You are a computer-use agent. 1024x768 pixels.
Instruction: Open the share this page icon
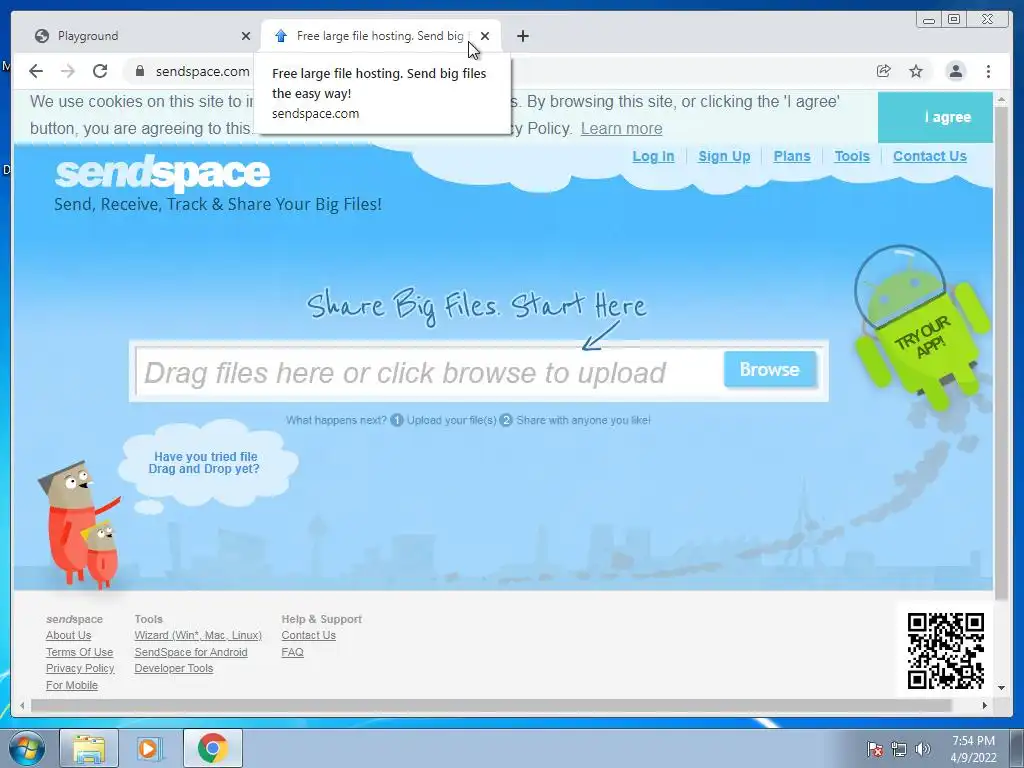tap(884, 71)
